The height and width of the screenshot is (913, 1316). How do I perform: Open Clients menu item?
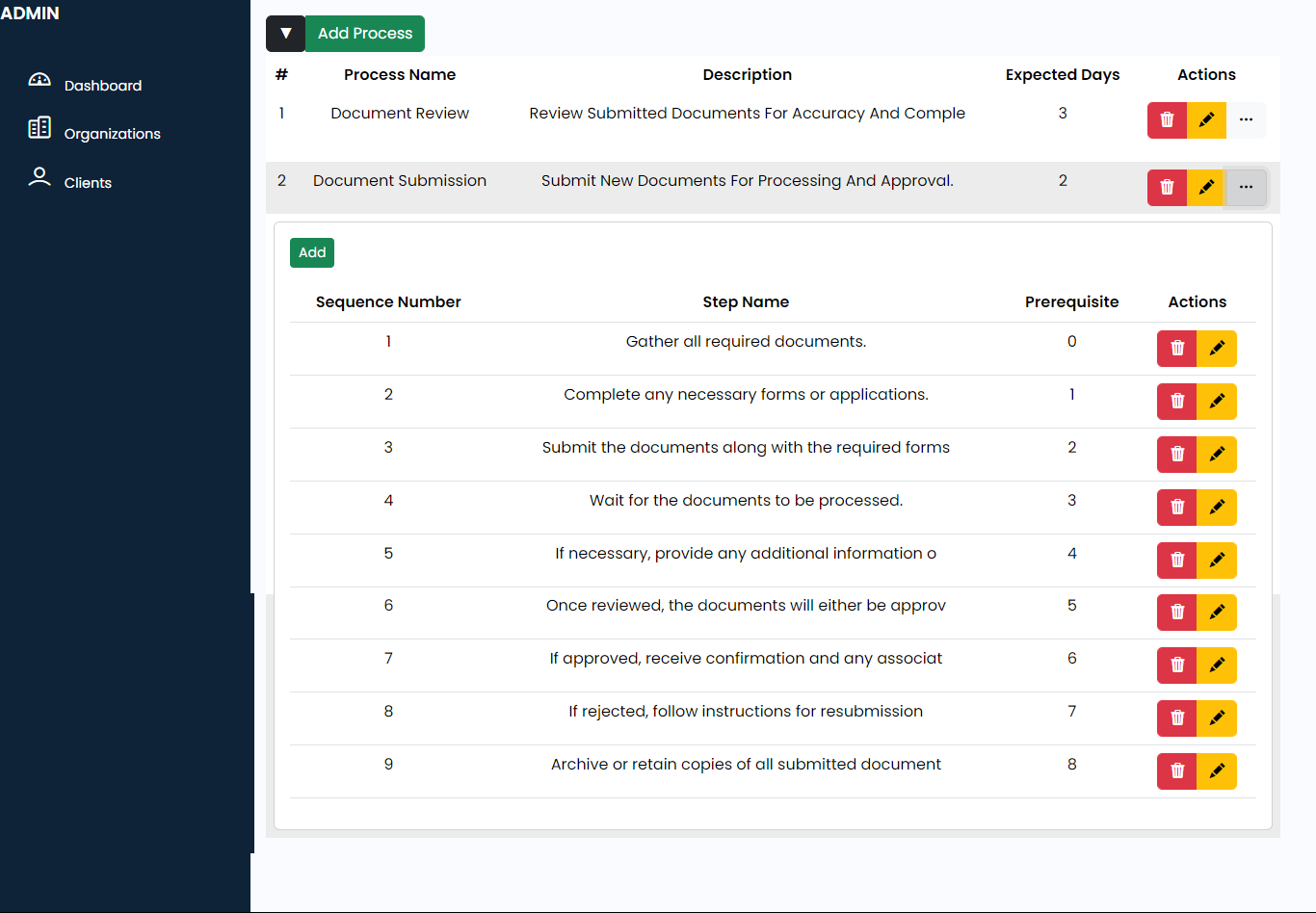point(88,183)
